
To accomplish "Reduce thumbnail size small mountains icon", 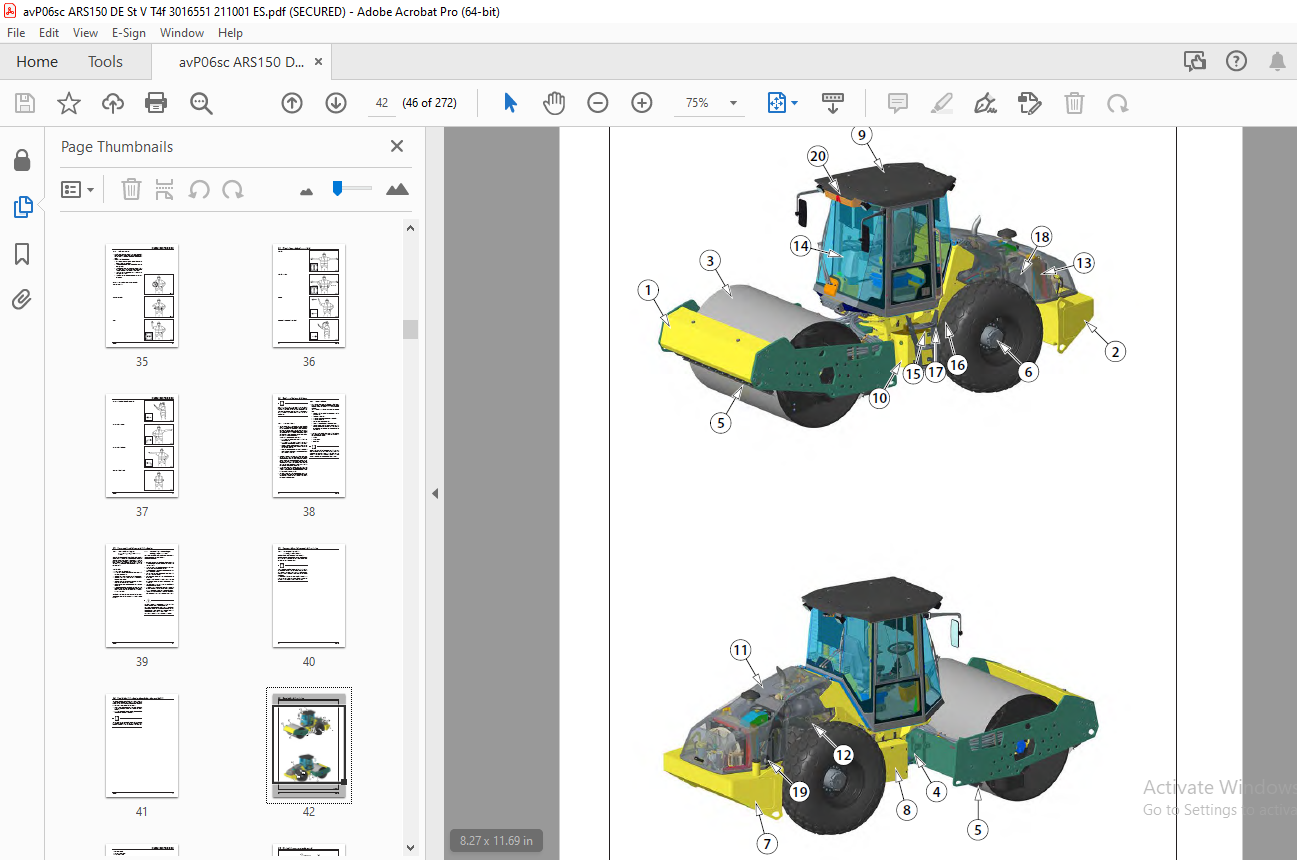I will [x=307, y=190].
